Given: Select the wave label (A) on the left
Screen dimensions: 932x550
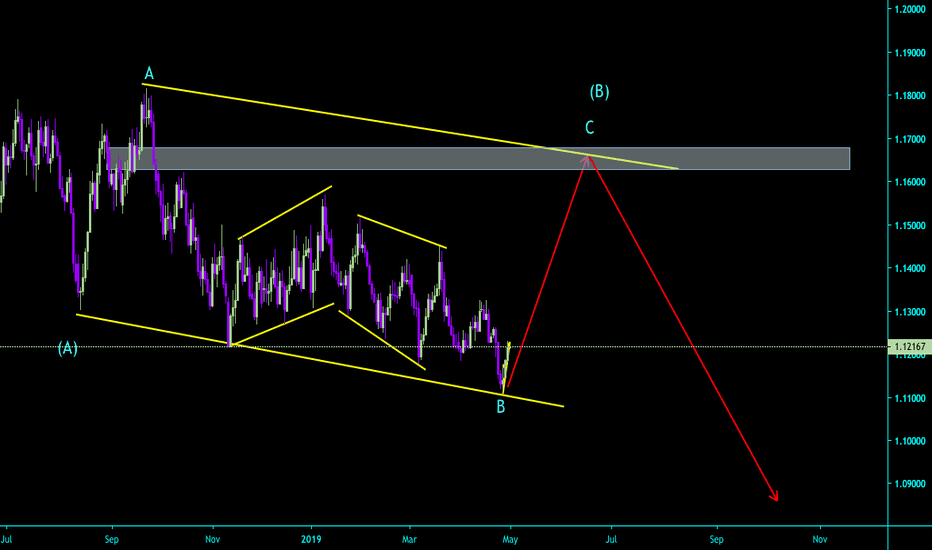Looking at the screenshot, I should click(68, 348).
